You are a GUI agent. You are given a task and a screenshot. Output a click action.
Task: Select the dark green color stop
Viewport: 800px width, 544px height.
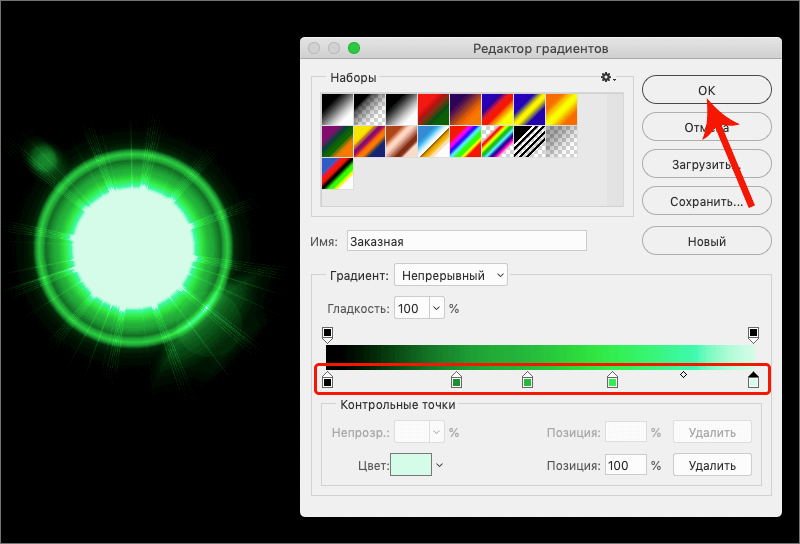pyautogui.click(x=457, y=380)
